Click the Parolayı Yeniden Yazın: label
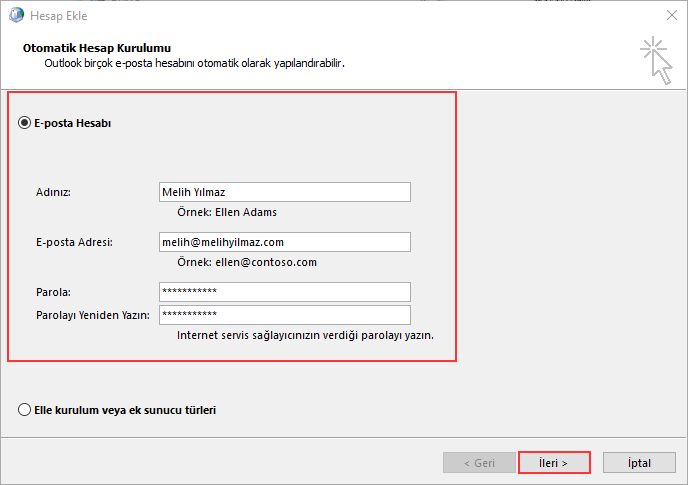688x485 pixels. pos(92,315)
